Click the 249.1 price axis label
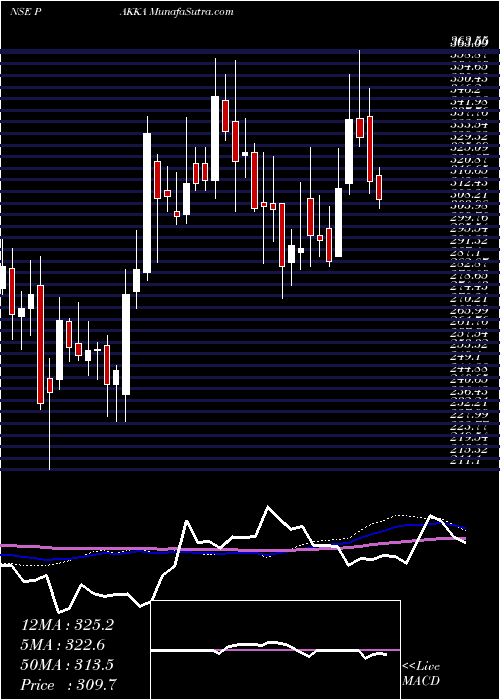The height and width of the screenshot is (700, 500). [465, 357]
